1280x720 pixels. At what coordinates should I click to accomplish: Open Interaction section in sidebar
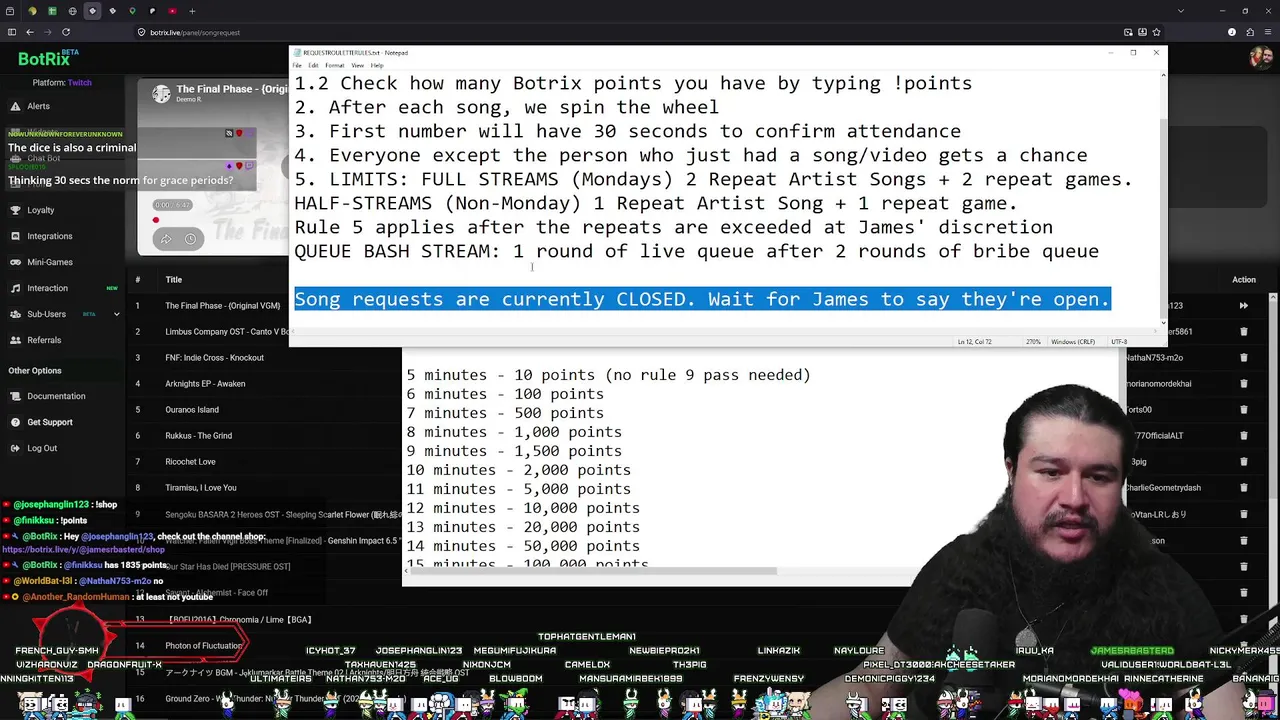(x=47, y=288)
